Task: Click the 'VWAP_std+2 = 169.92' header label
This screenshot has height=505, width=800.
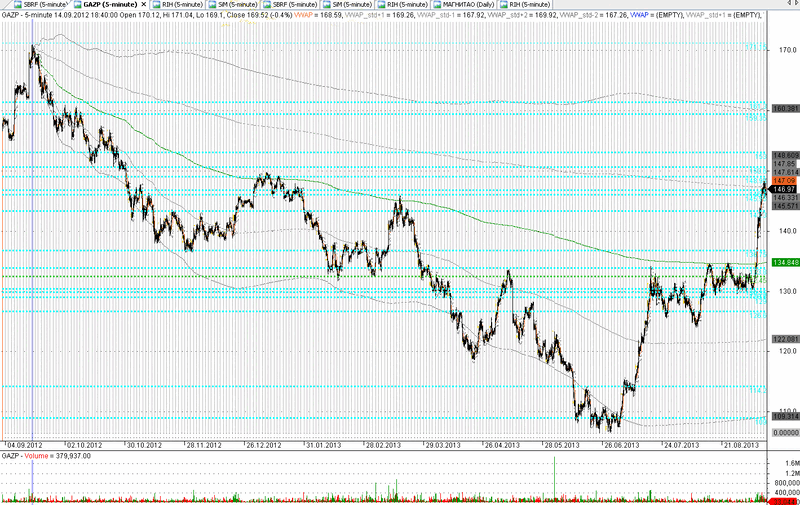Action: (522, 15)
